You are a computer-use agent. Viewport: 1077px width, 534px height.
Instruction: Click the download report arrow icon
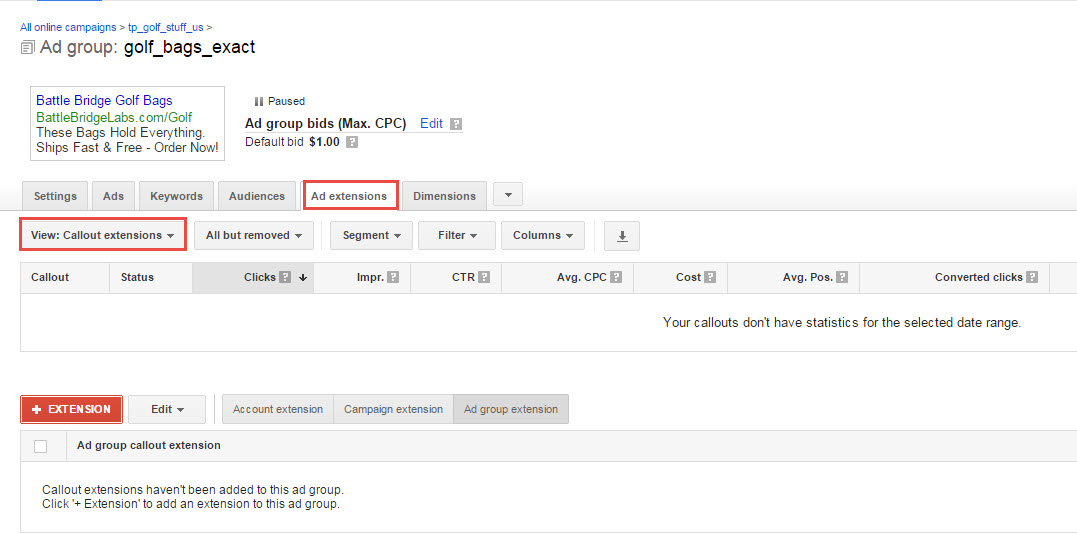622,236
